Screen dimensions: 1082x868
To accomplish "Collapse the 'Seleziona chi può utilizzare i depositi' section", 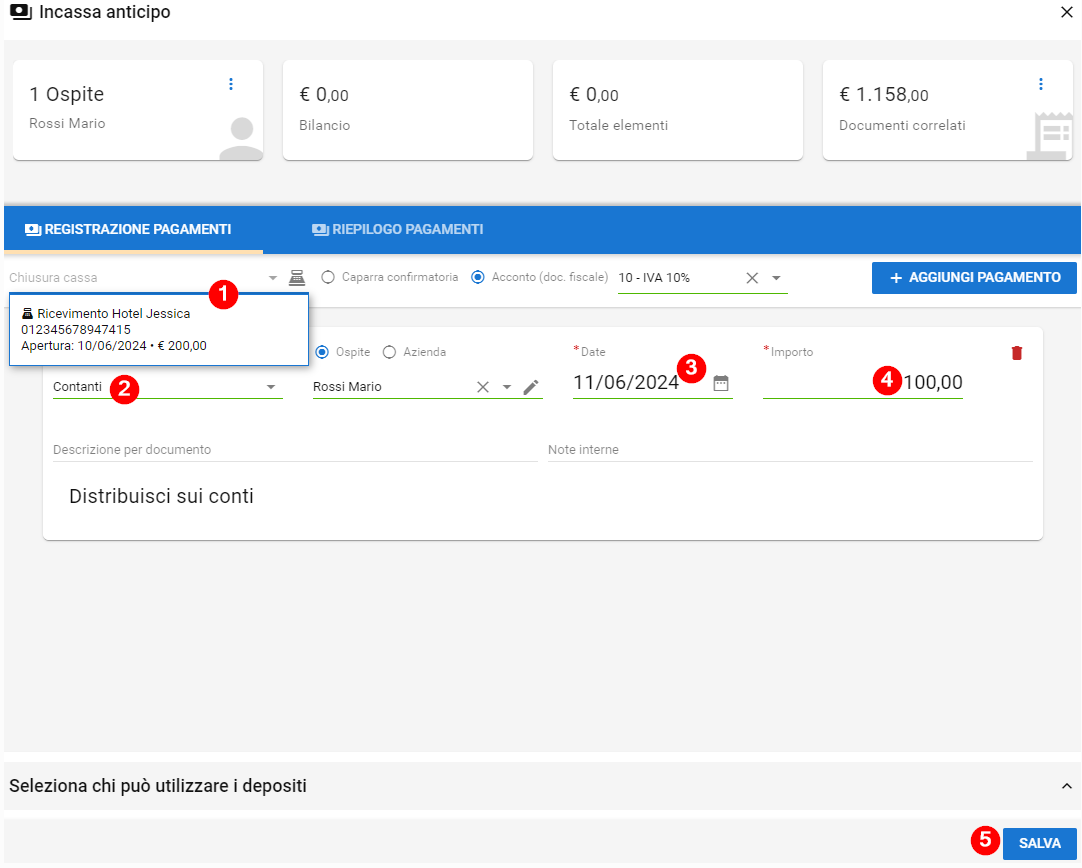I will tap(1066, 786).
